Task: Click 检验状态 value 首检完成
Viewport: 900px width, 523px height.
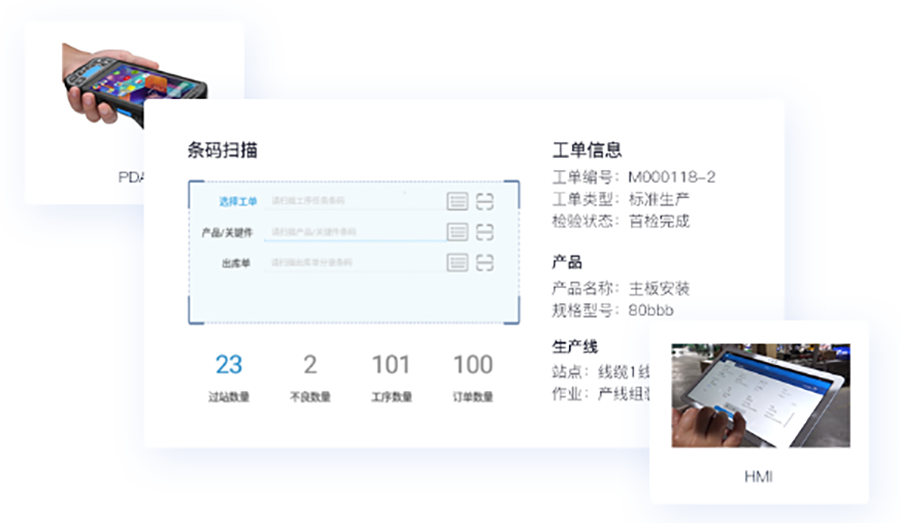Action: 659,221
